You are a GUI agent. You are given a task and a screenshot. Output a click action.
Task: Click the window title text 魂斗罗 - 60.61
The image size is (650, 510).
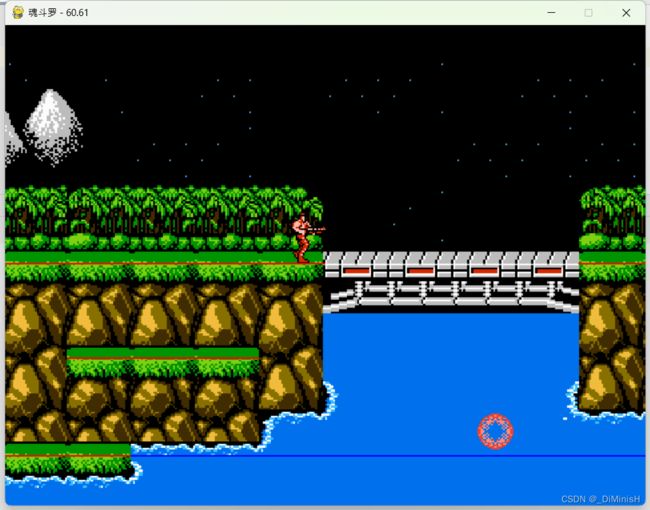(x=58, y=12)
